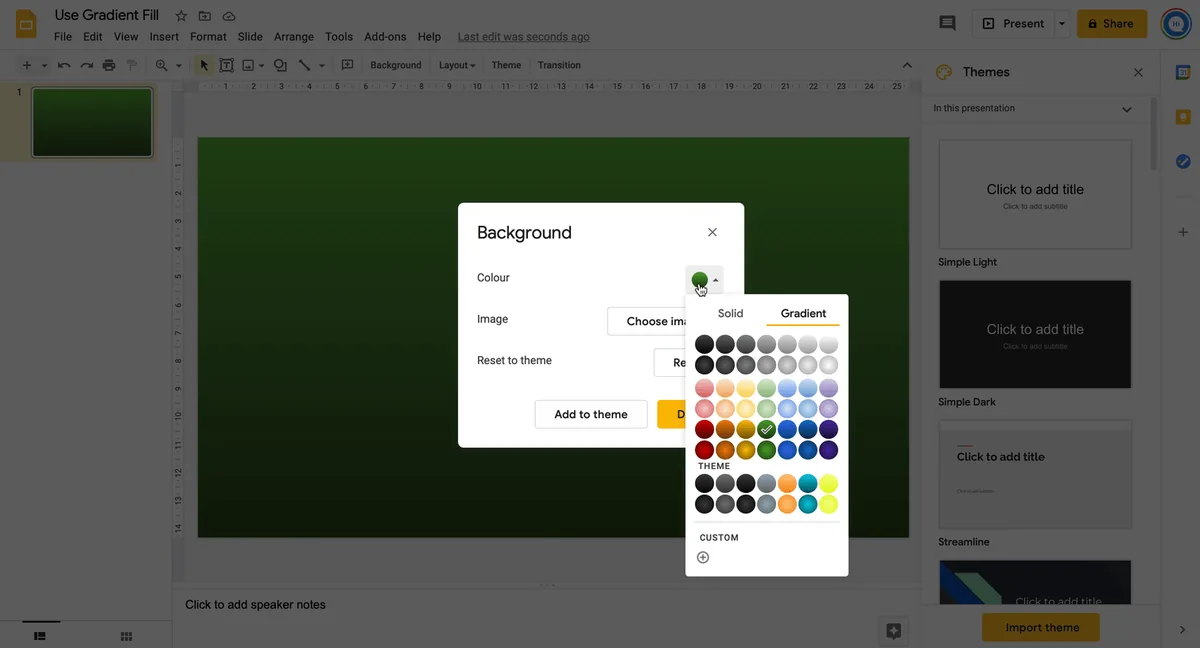Select the green gradient swatch with checkmark
This screenshot has width=1200, height=648.
click(767, 429)
